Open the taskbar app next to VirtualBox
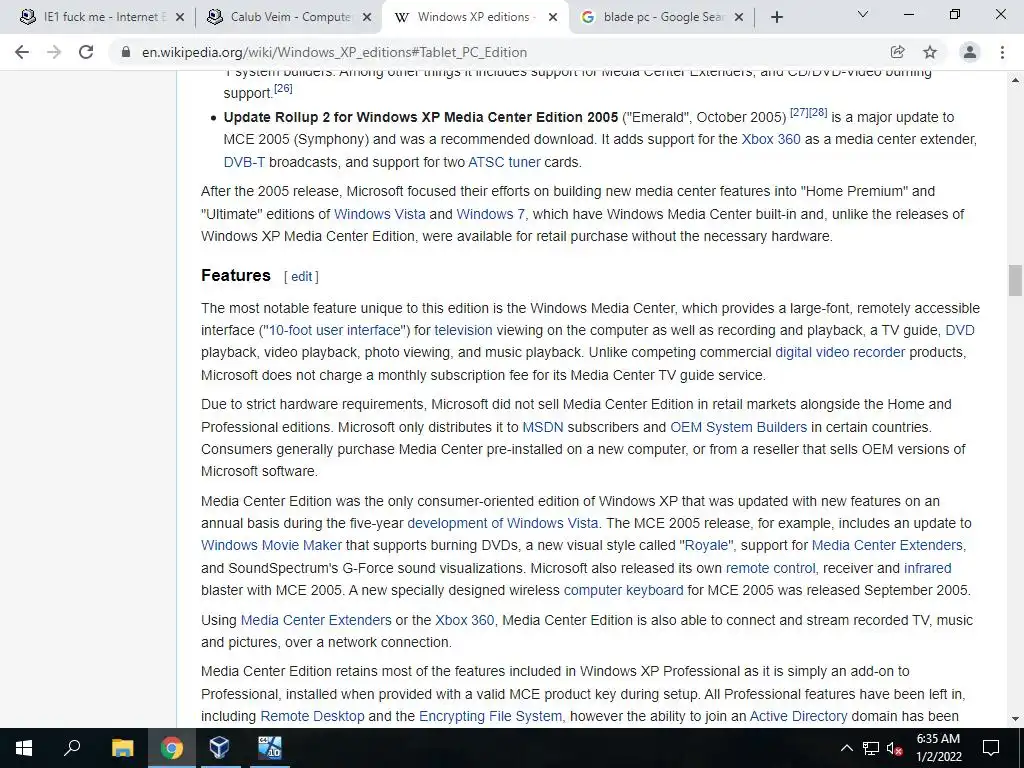This screenshot has height=768, width=1024. (x=269, y=748)
